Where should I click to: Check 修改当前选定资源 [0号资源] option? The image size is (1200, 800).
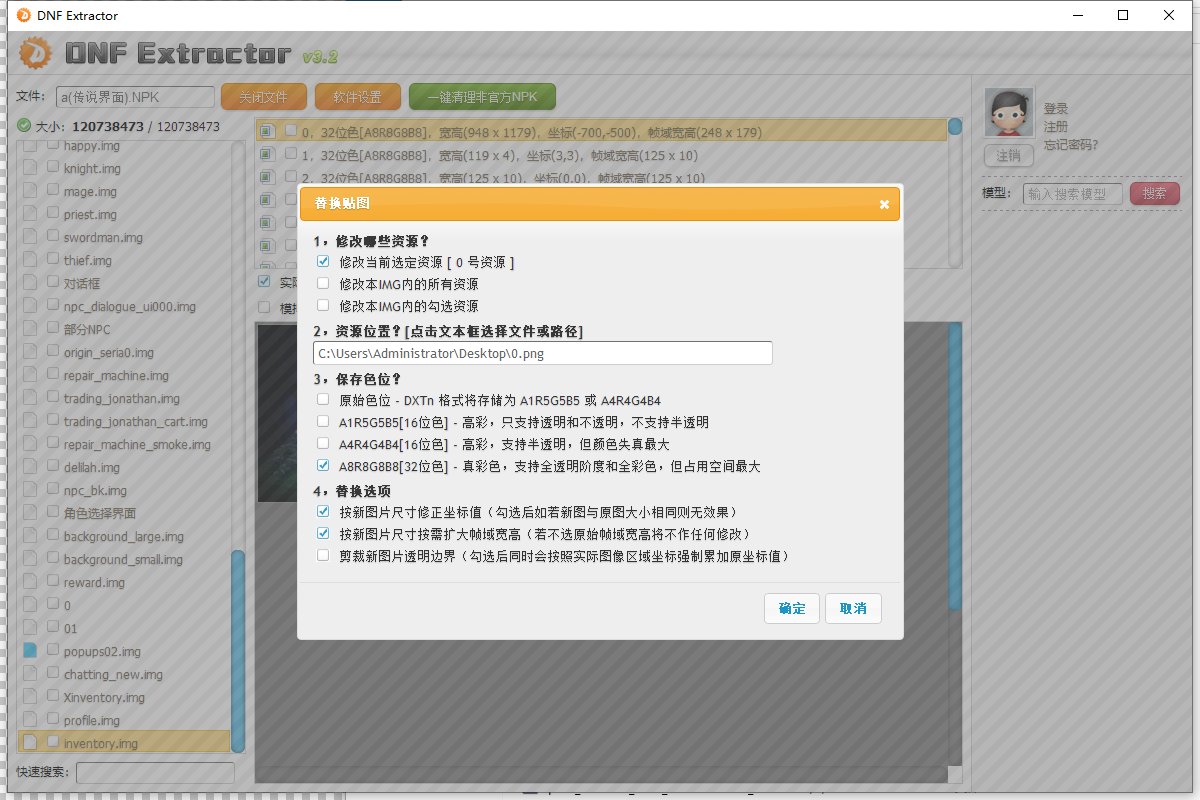coord(323,262)
